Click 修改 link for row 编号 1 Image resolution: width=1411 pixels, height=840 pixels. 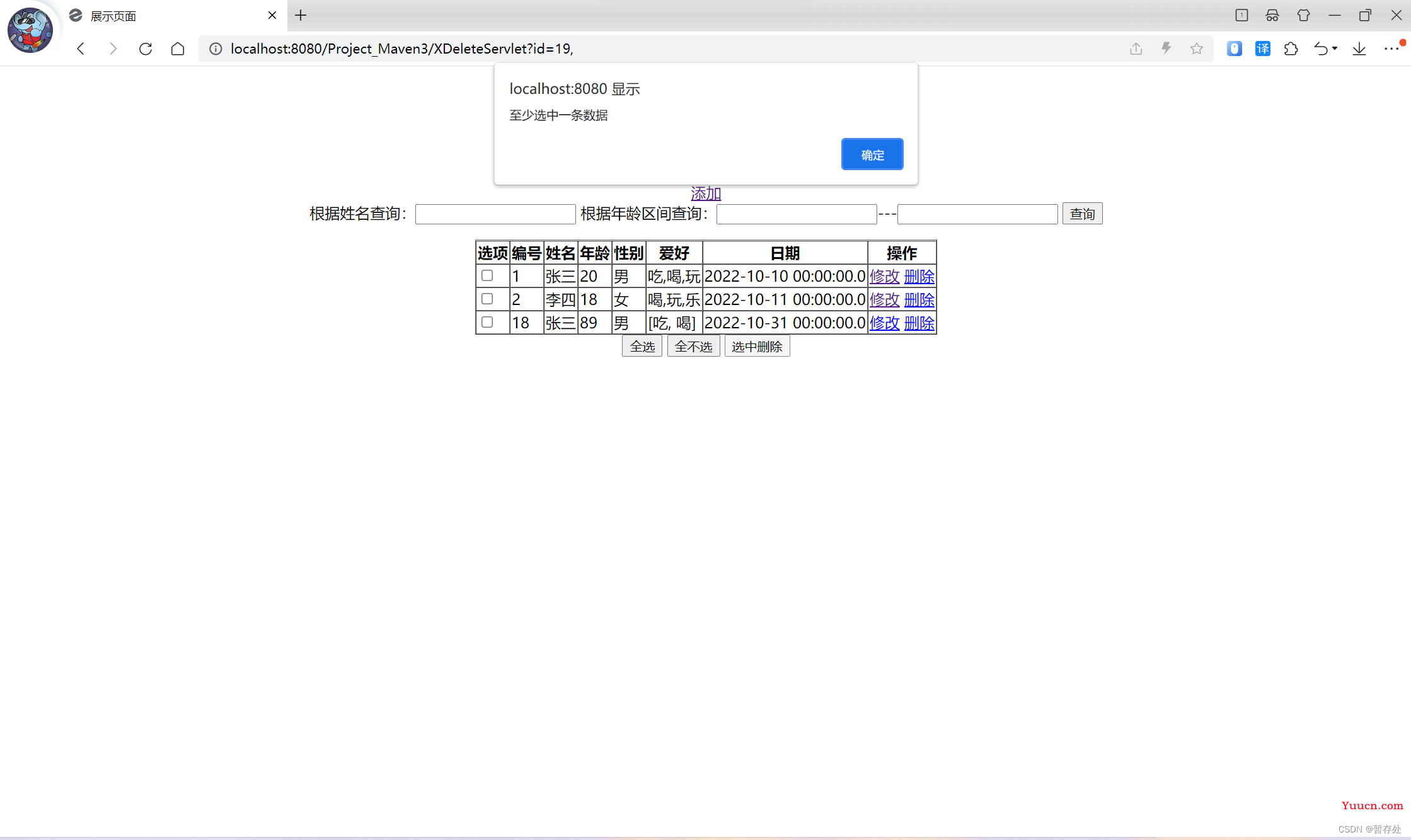pos(884,276)
